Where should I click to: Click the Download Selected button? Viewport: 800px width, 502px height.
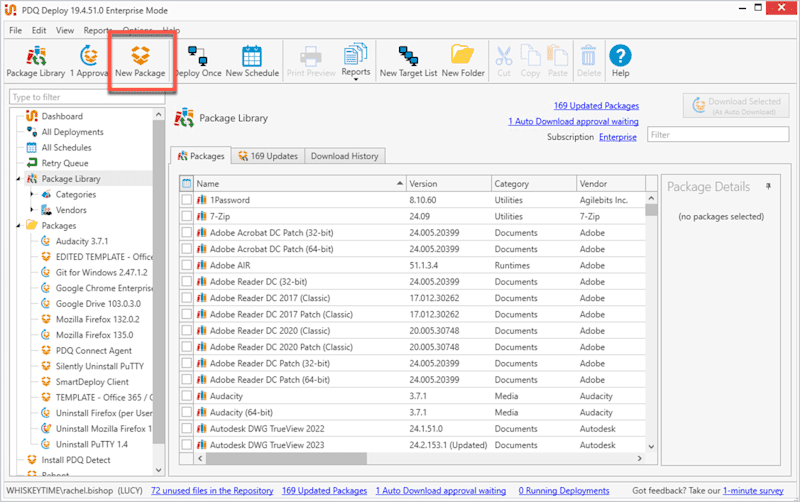coord(736,106)
